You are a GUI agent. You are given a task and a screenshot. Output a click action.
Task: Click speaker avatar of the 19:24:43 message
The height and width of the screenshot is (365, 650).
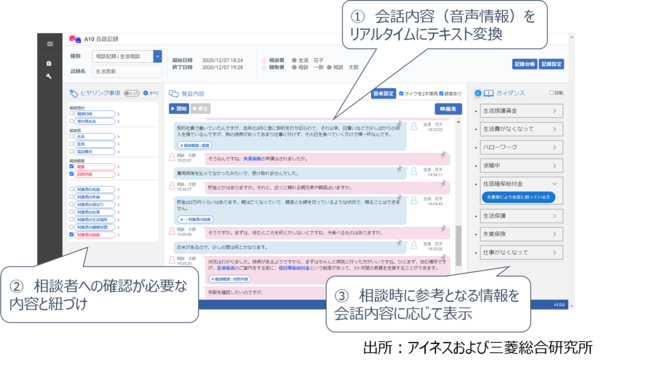point(414,201)
